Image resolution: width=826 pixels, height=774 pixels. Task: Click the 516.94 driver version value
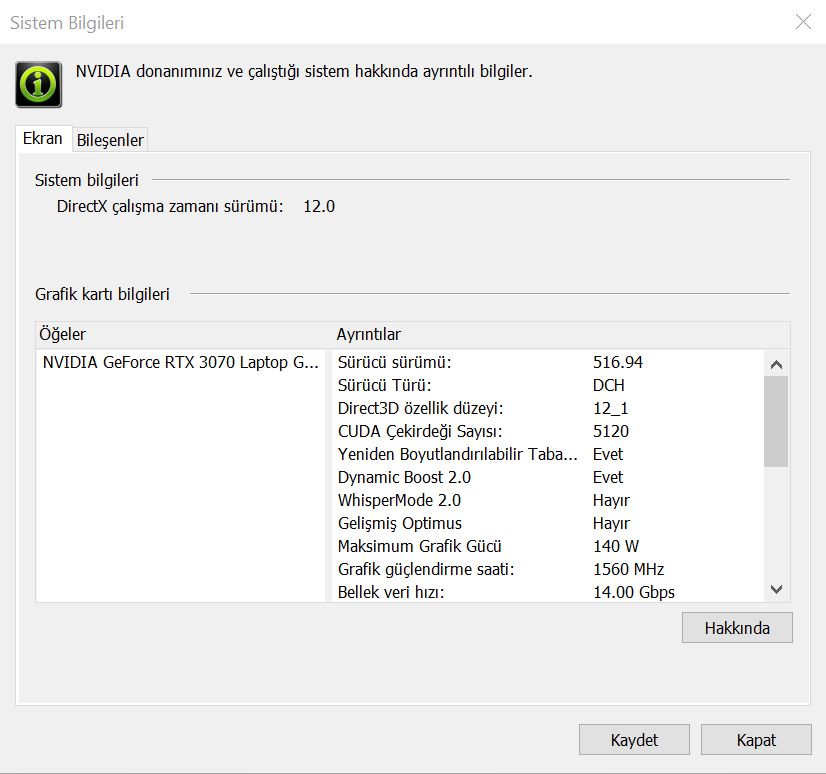tap(618, 362)
